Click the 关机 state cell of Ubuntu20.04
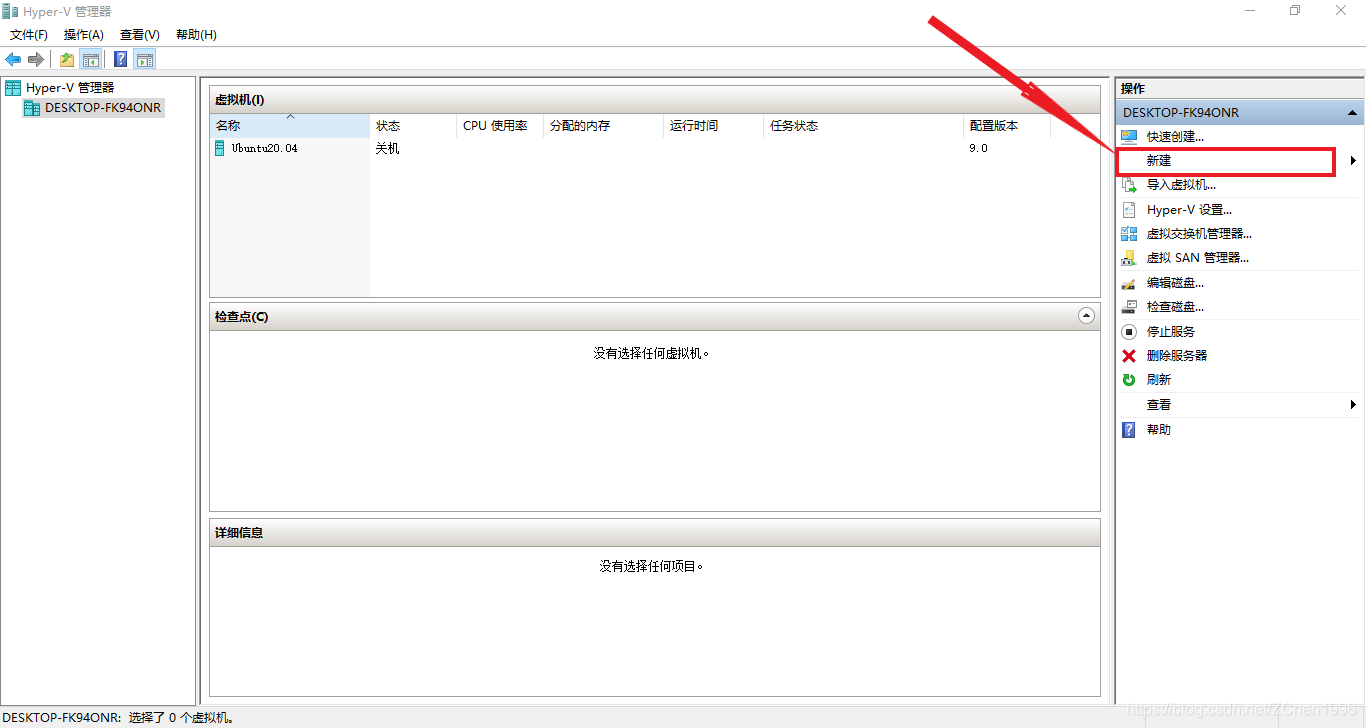Screen dimensions: 1366x728 coord(388,148)
